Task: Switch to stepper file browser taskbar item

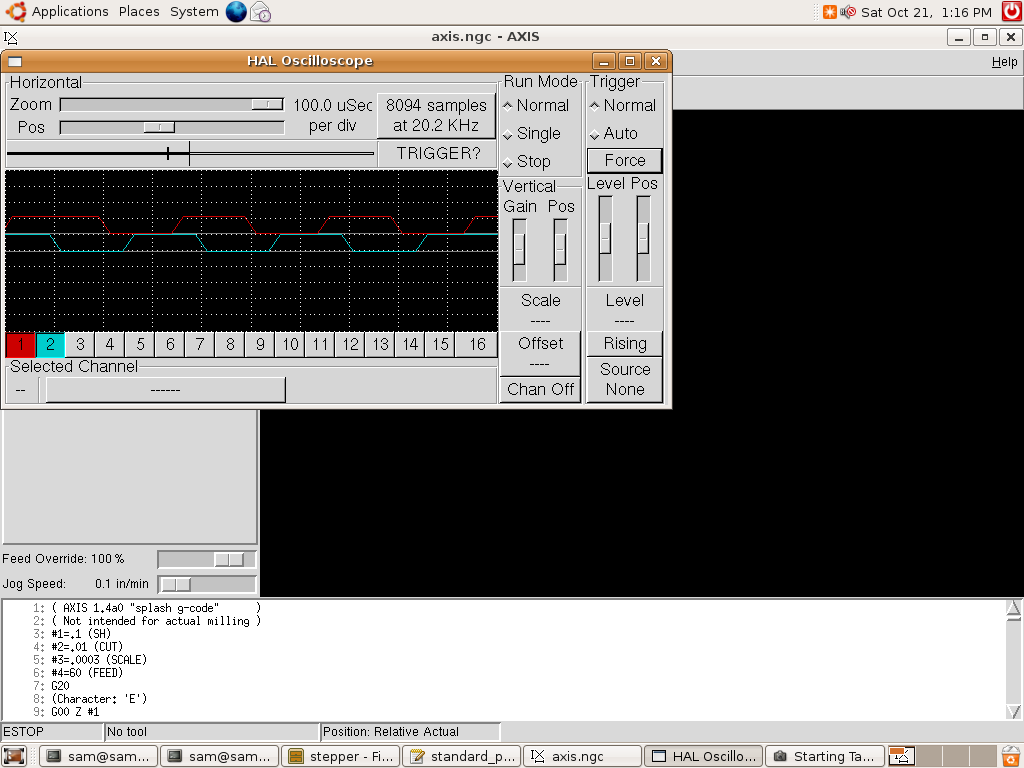Action: click(340, 756)
